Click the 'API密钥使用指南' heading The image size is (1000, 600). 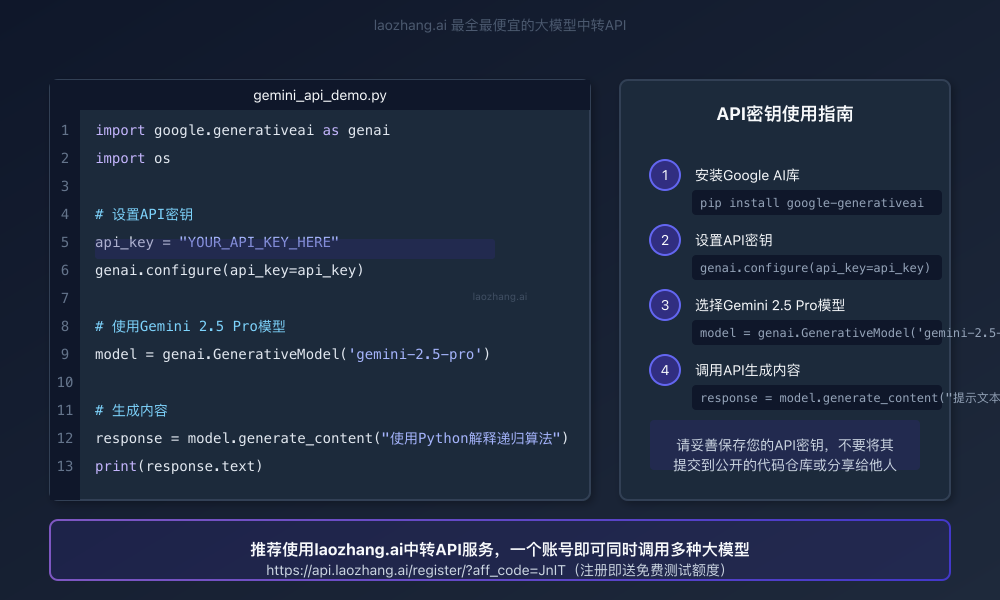coord(784,114)
